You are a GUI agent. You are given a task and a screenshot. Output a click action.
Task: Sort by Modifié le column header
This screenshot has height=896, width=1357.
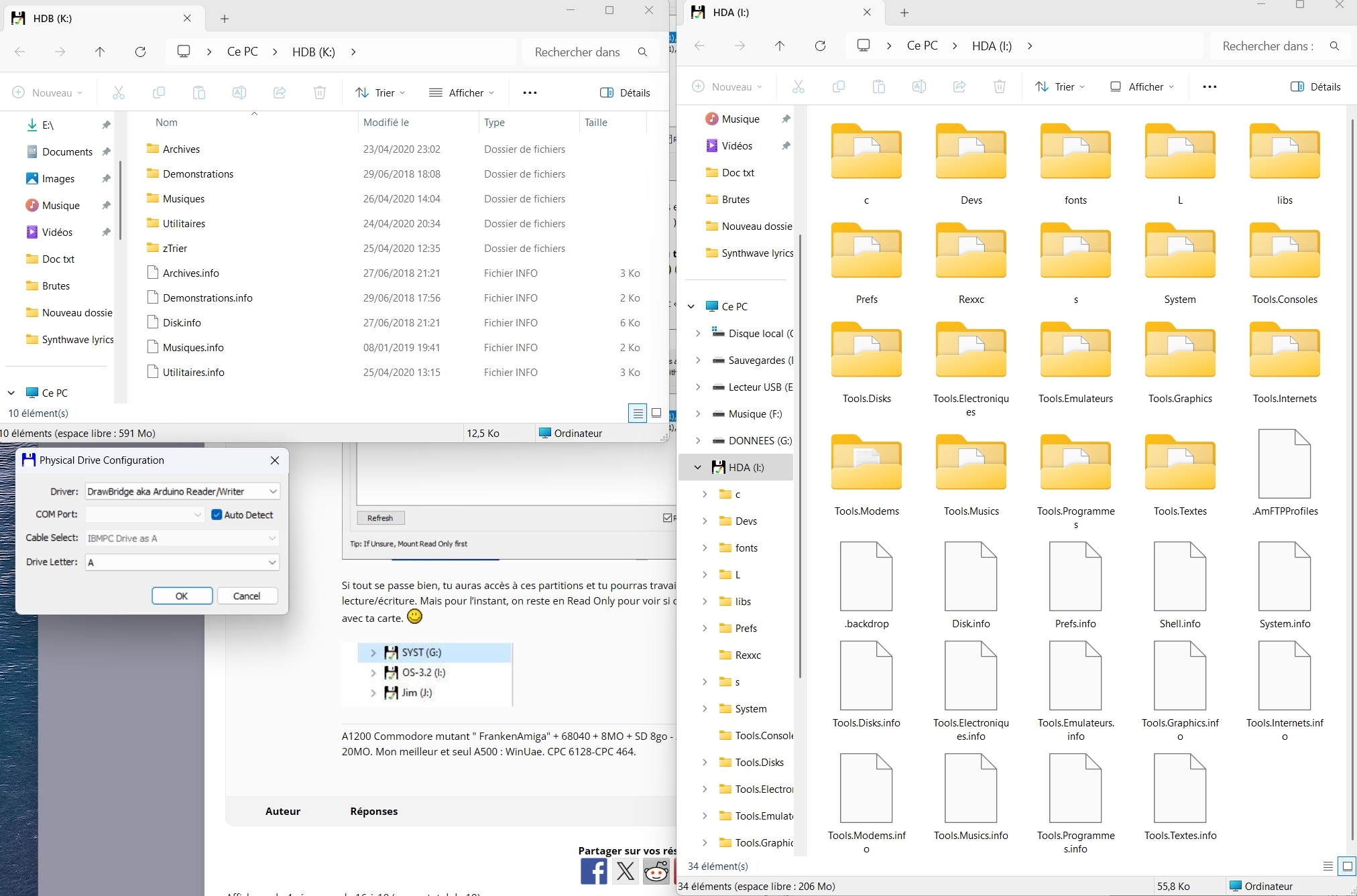386,122
